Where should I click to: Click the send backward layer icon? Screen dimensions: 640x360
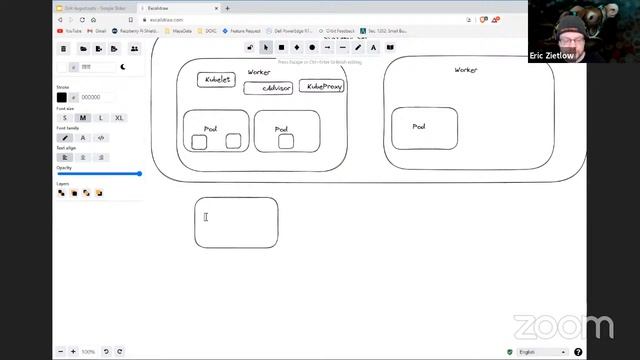coord(74,193)
